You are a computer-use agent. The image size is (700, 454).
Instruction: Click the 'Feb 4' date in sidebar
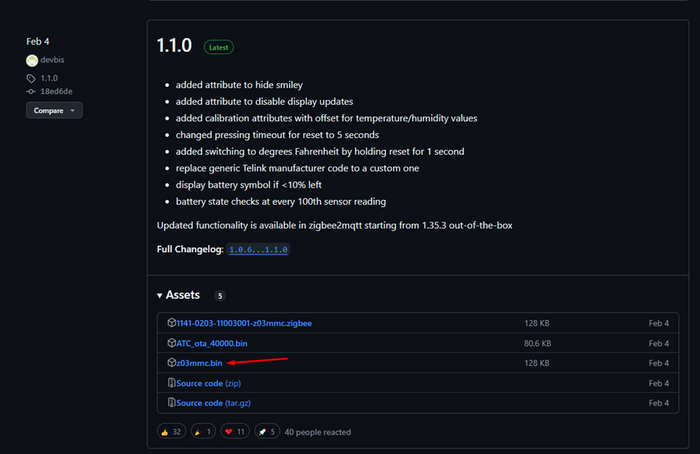pos(38,42)
